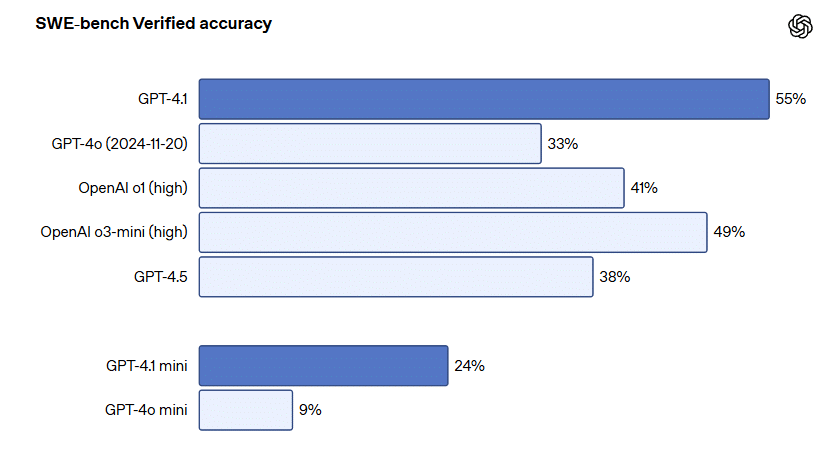
Task: Select the GPT-4.1 mini dark blue bar
Action: (323, 366)
